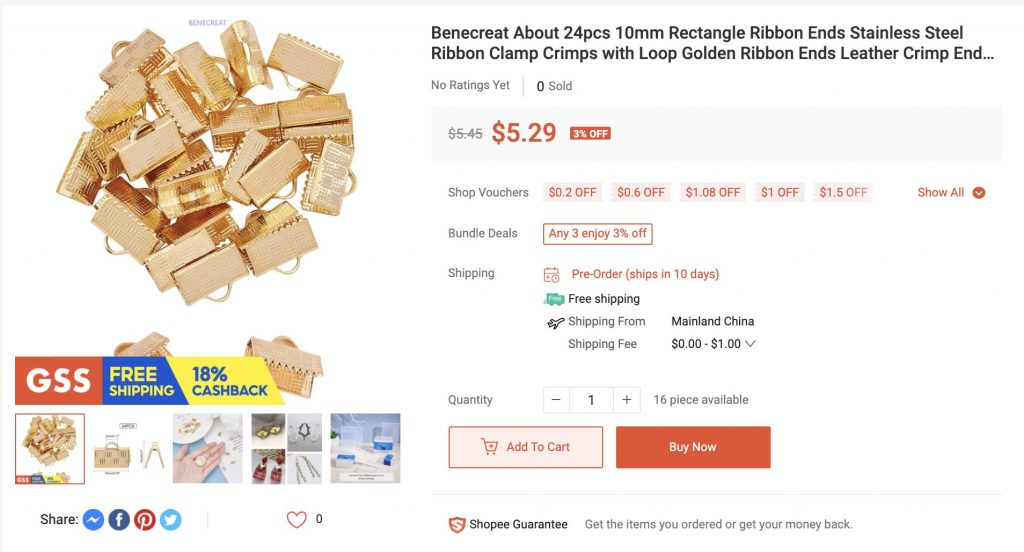The width and height of the screenshot is (1024, 552).
Task: Share product on Twitter
Action: pos(171,520)
